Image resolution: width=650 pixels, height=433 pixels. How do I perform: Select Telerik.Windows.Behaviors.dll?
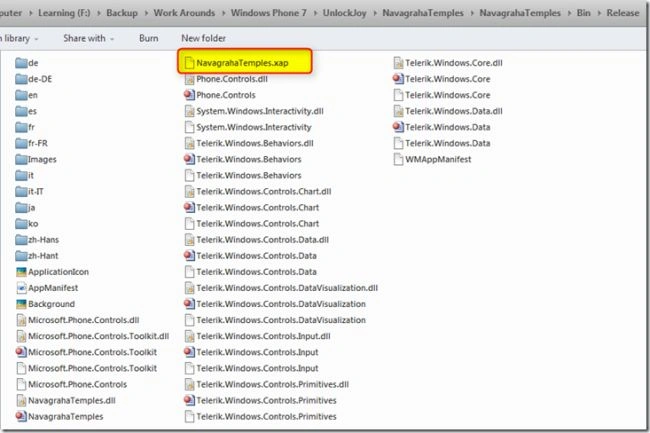(x=249, y=143)
